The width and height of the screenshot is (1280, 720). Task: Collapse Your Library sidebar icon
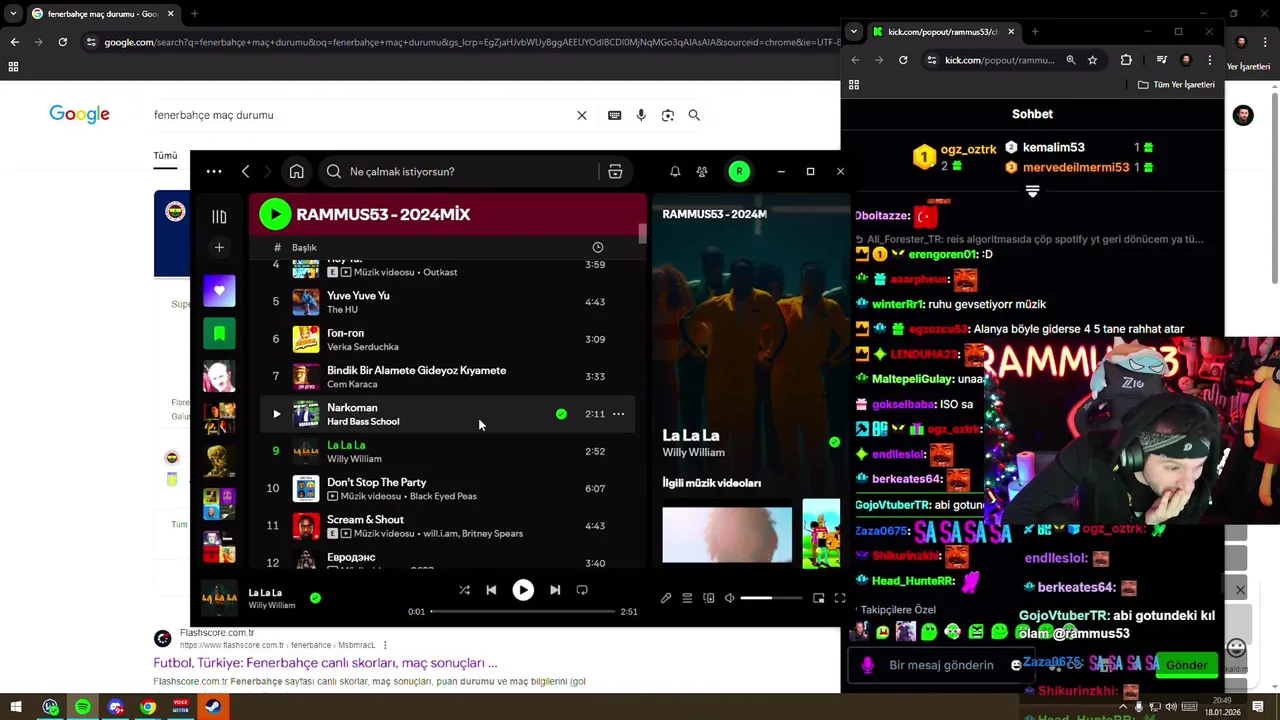(219, 216)
